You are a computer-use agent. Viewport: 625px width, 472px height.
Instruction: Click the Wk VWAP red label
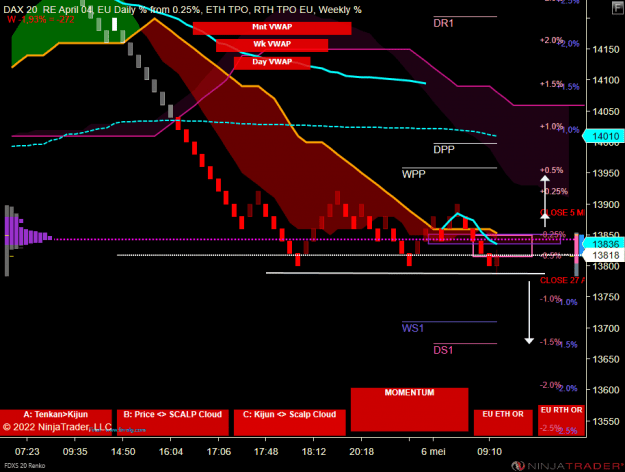coord(272,45)
